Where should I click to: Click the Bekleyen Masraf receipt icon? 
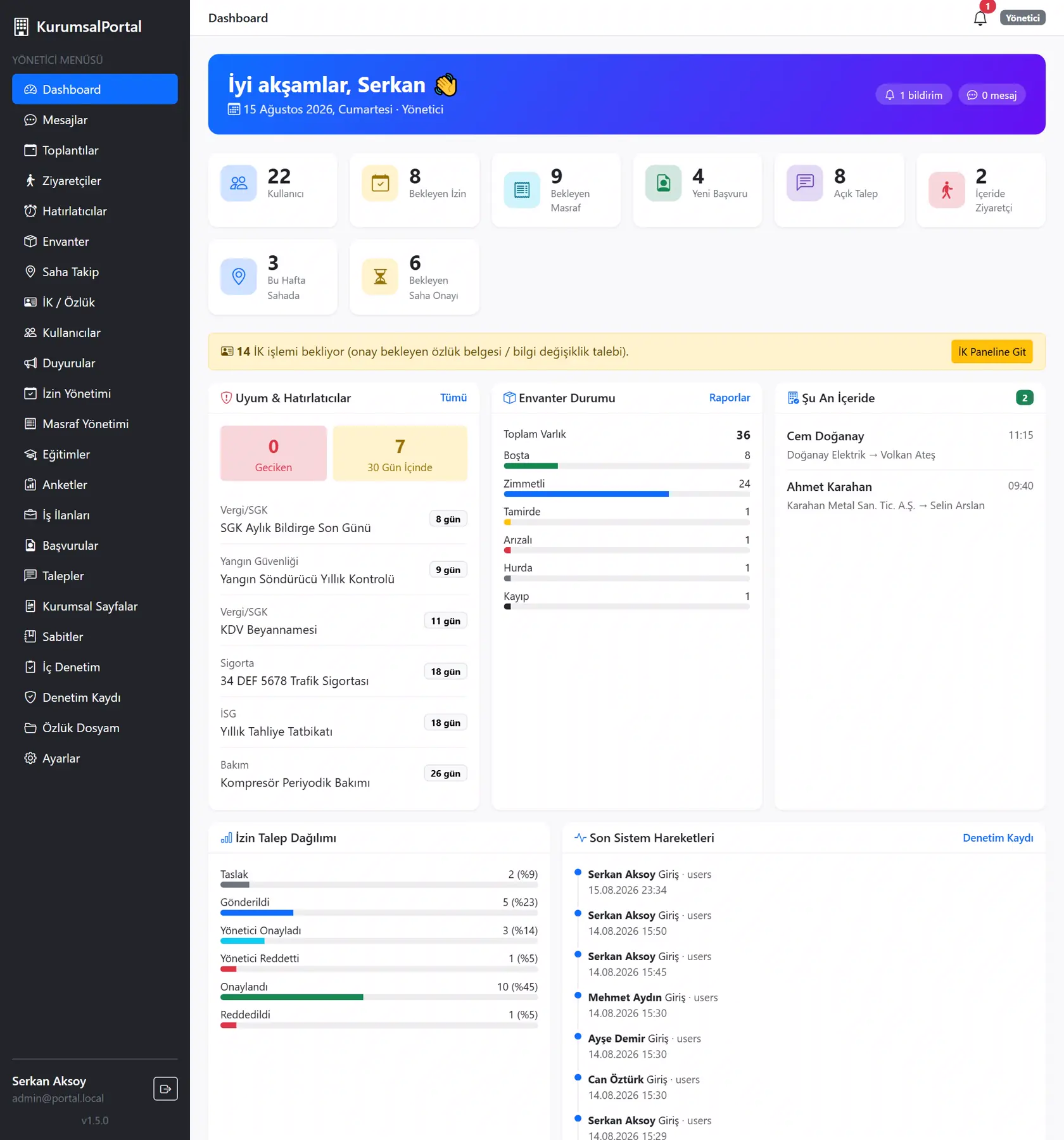(x=522, y=189)
